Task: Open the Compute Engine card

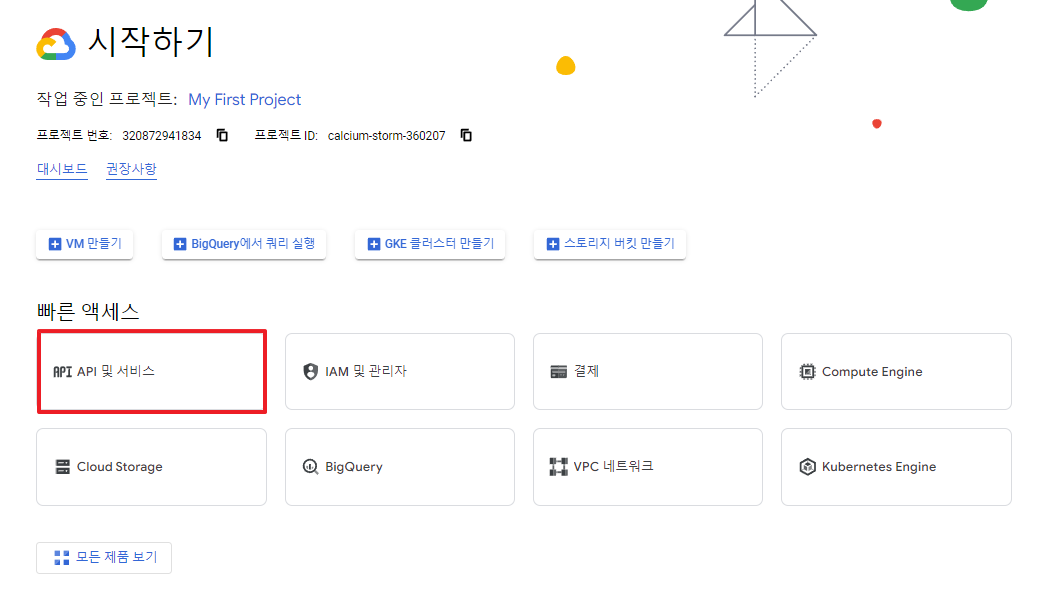Action: (x=896, y=371)
